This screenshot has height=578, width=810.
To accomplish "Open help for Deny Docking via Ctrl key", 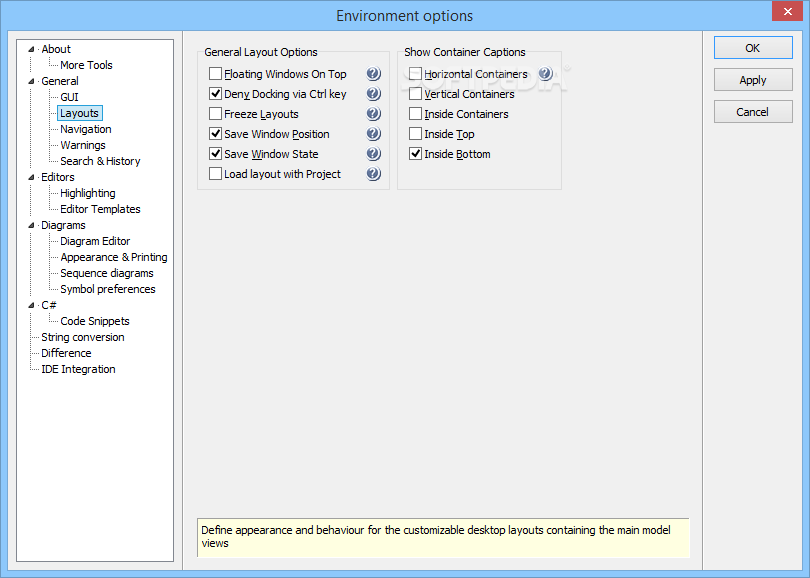I will click(373, 94).
